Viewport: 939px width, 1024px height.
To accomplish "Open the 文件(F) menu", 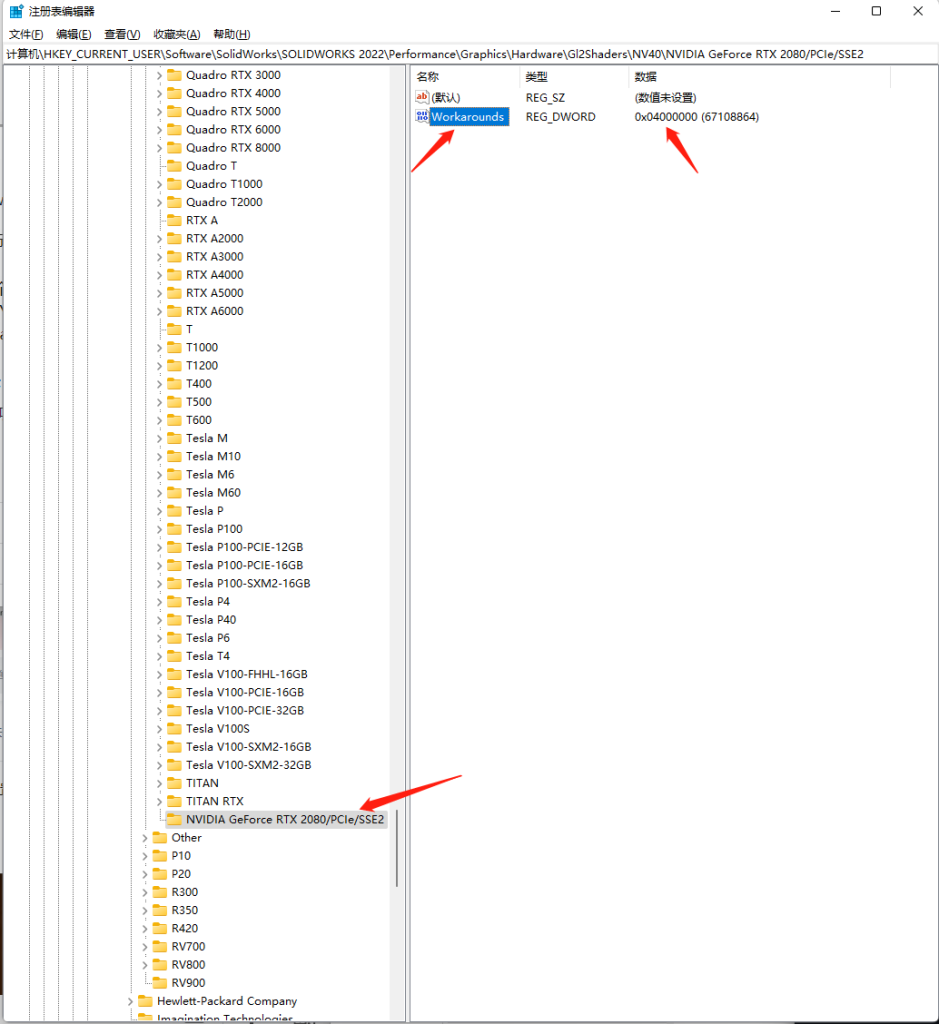I will click(x=26, y=34).
